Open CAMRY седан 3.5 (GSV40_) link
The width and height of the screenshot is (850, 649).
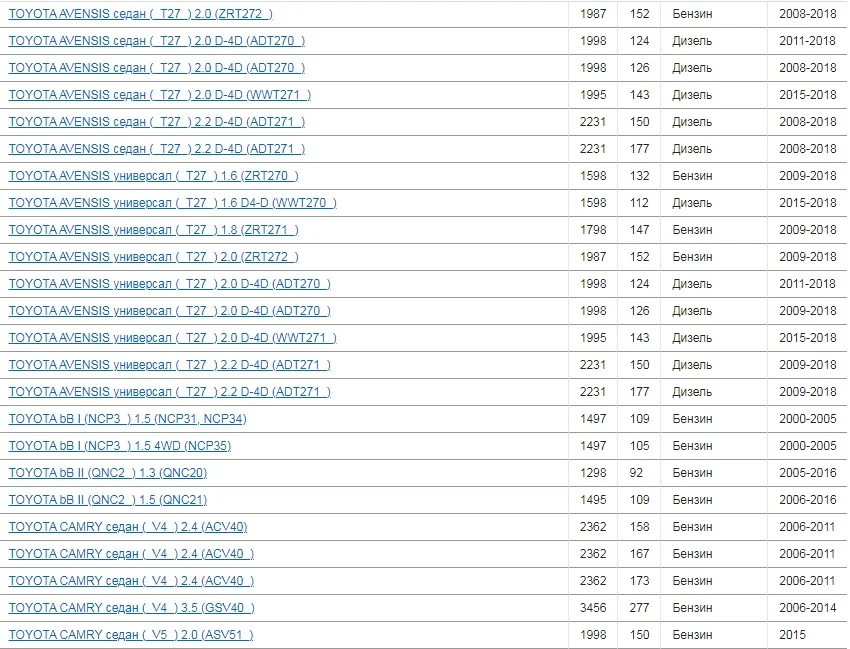point(132,608)
